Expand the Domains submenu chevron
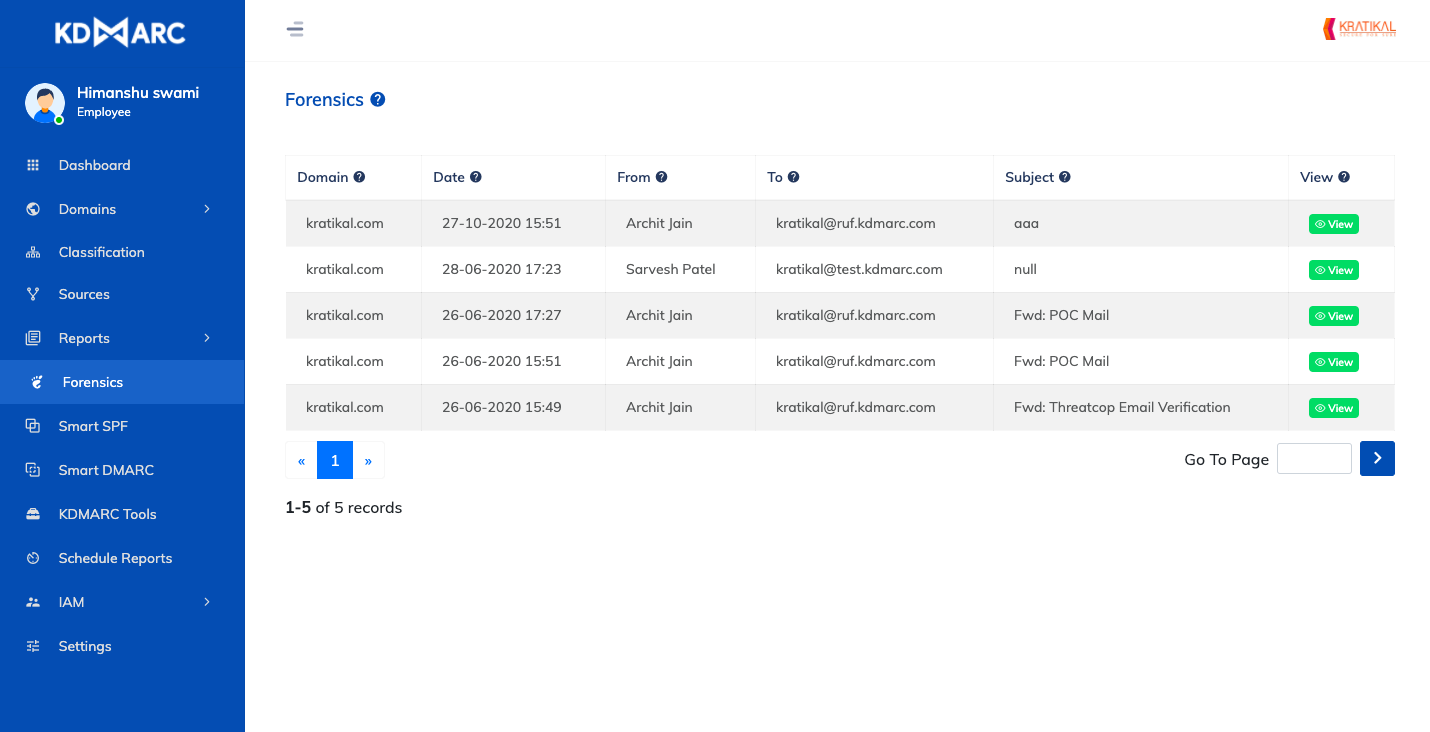Screen dimensions: 1430x732 click(x=207, y=209)
